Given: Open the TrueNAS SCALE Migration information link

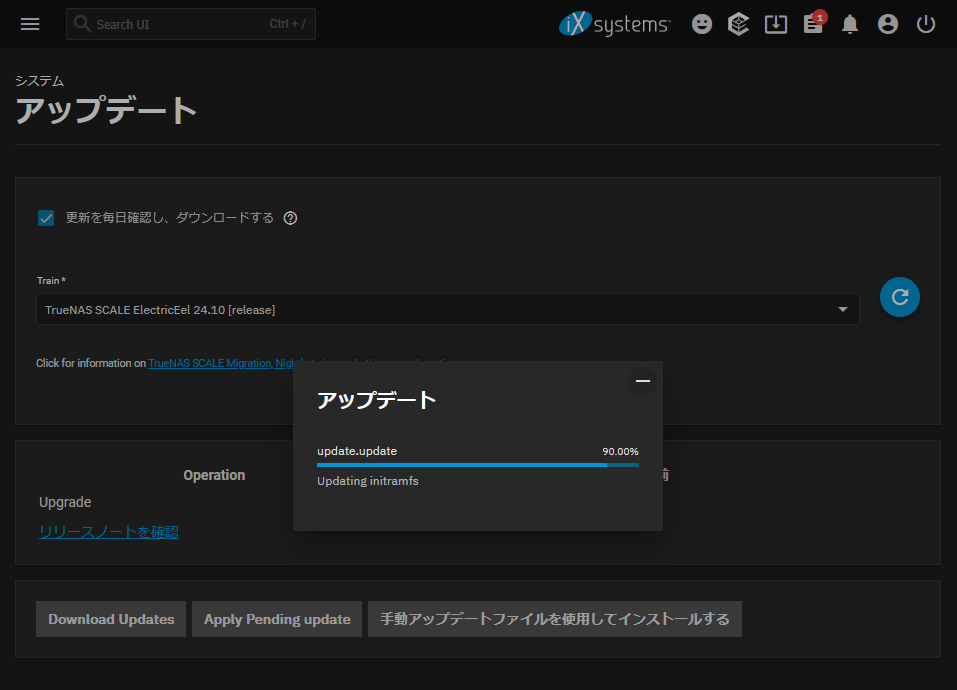Looking at the screenshot, I should click(222, 363).
